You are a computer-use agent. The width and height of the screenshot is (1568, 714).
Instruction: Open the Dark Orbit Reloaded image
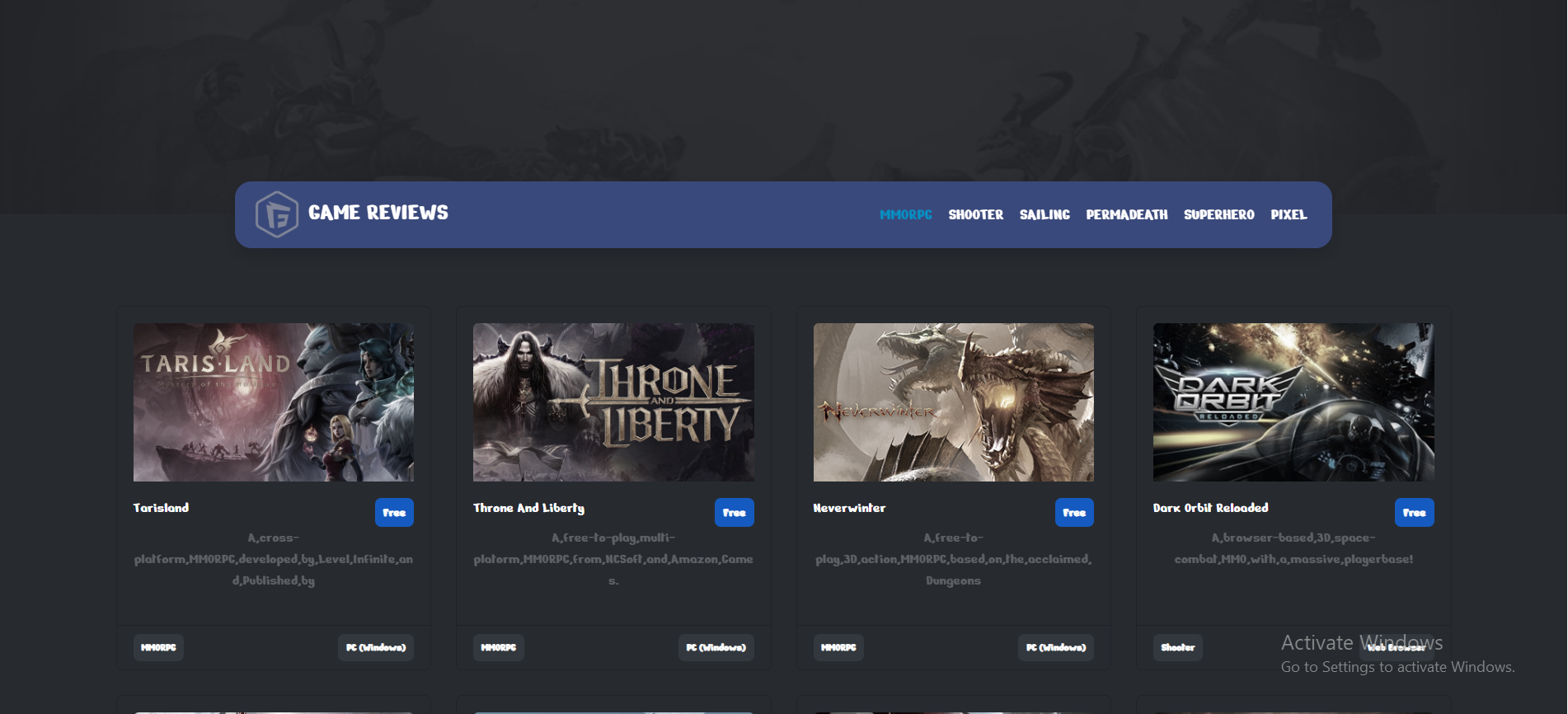1293,402
